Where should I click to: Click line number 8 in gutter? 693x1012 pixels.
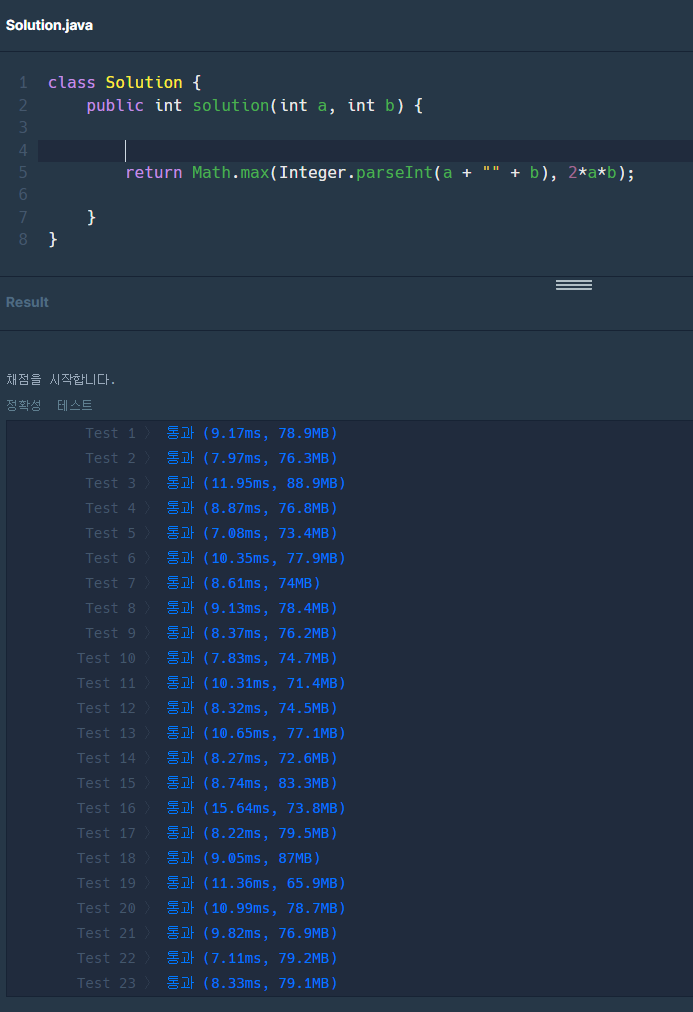23,239
